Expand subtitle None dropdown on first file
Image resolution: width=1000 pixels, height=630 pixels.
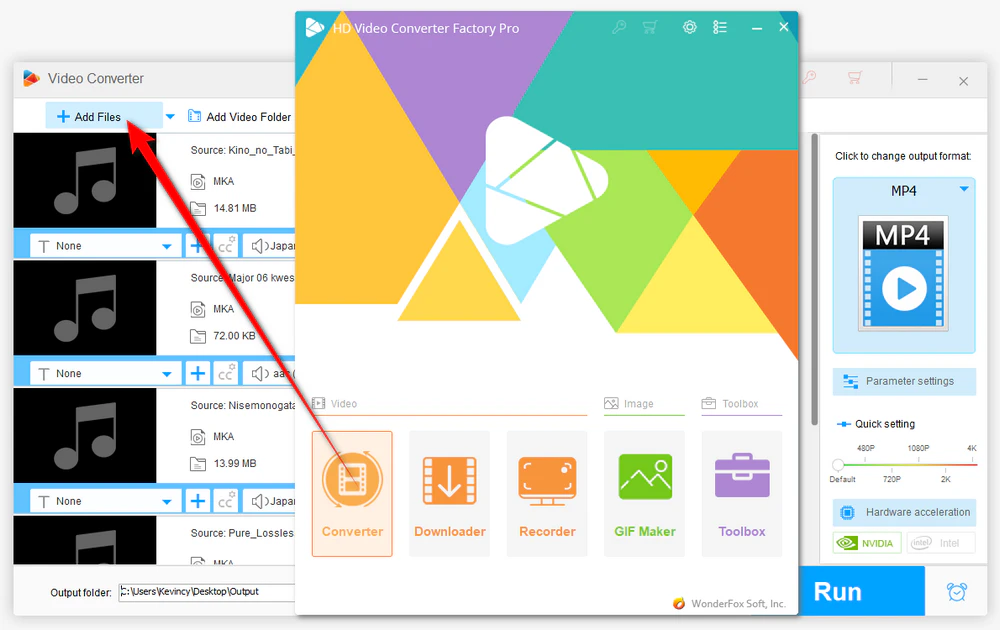[166, 246]
